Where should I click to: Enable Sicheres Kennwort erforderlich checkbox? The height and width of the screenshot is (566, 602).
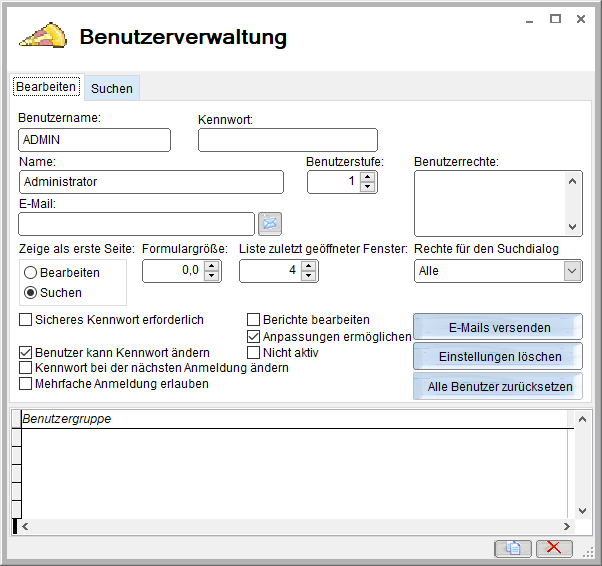[25, 319]
